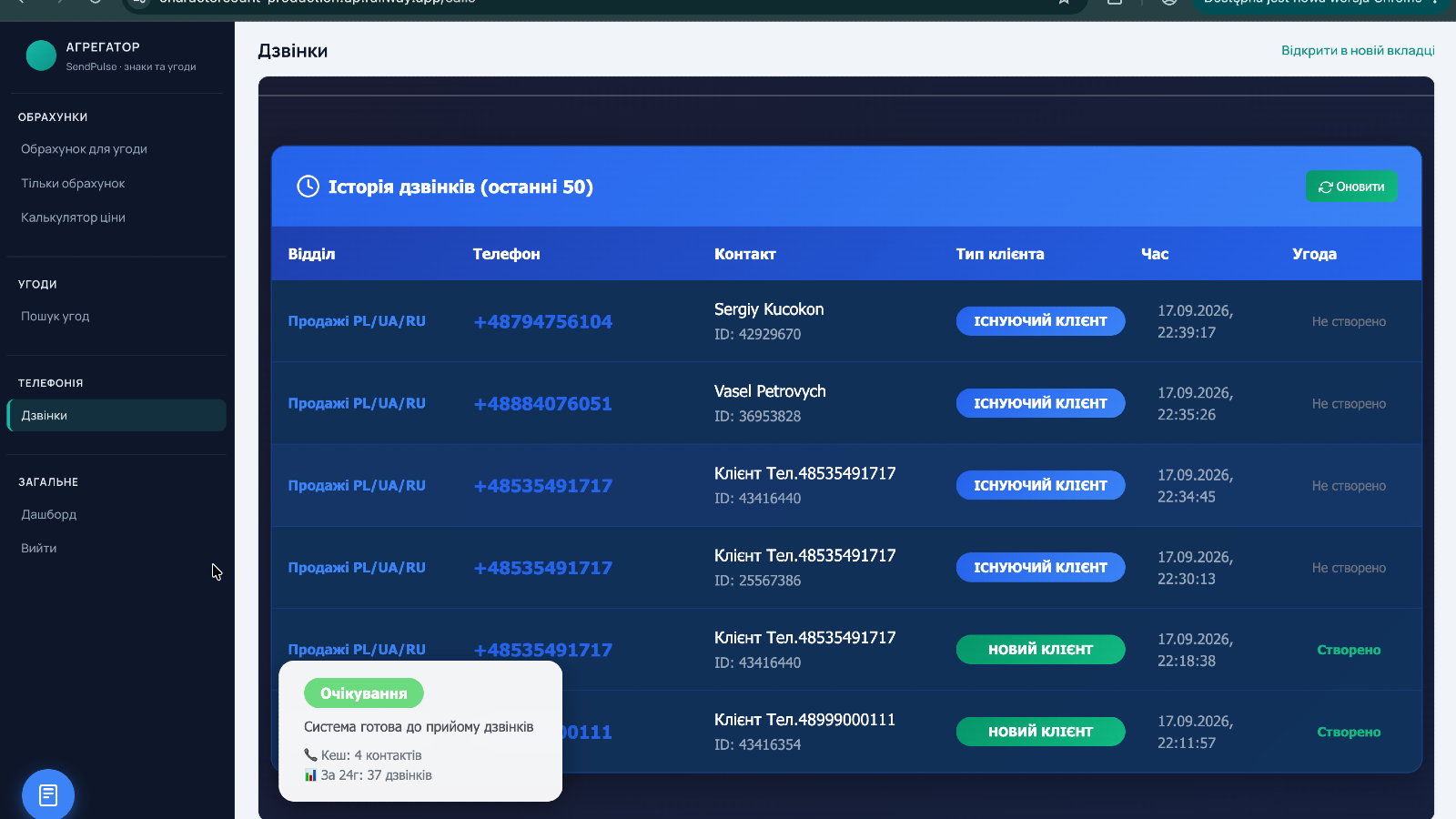1456x819 pixels.
Task: Open the Дашборд page
Action: tap(49, 514)
